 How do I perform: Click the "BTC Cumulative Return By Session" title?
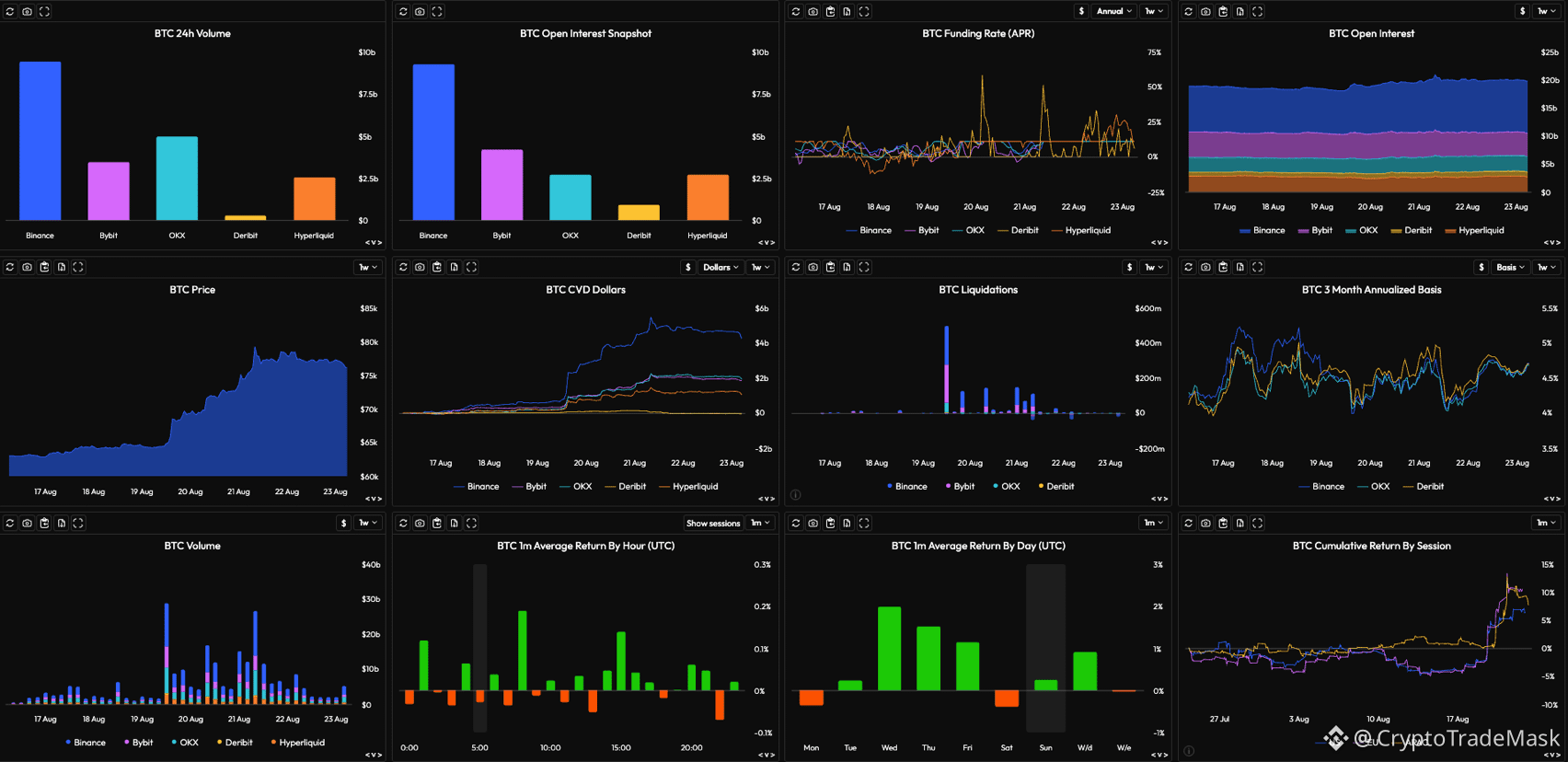tap(1371, 546)
